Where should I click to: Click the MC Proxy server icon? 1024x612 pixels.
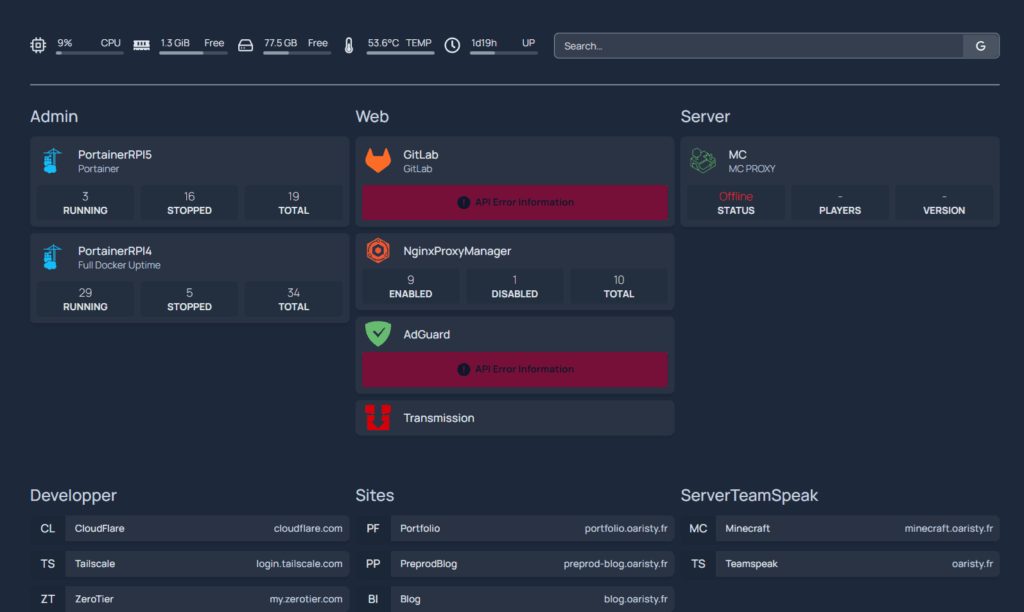pos(703,161)
